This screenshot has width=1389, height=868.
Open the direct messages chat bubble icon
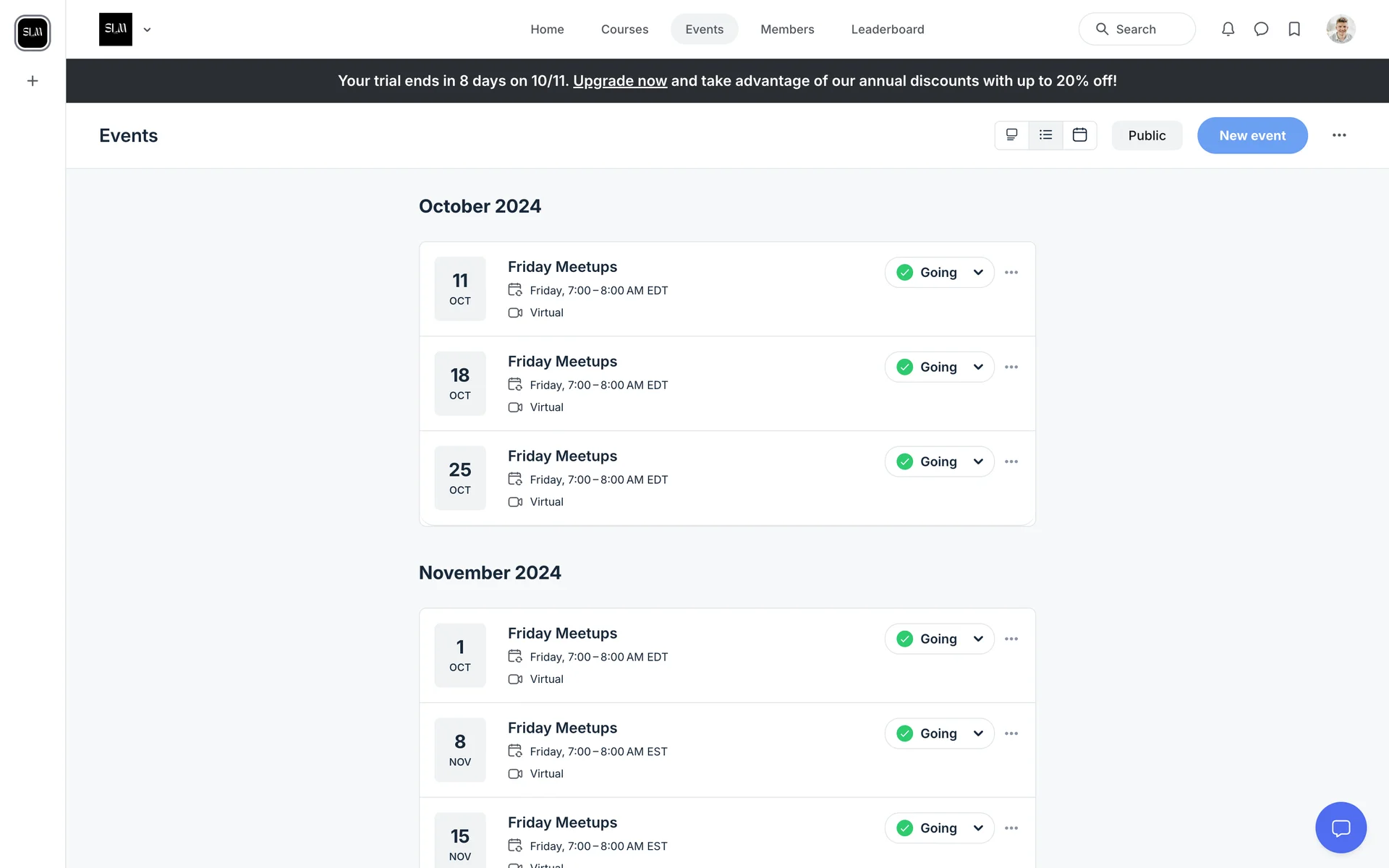[x=1261, y=29]
